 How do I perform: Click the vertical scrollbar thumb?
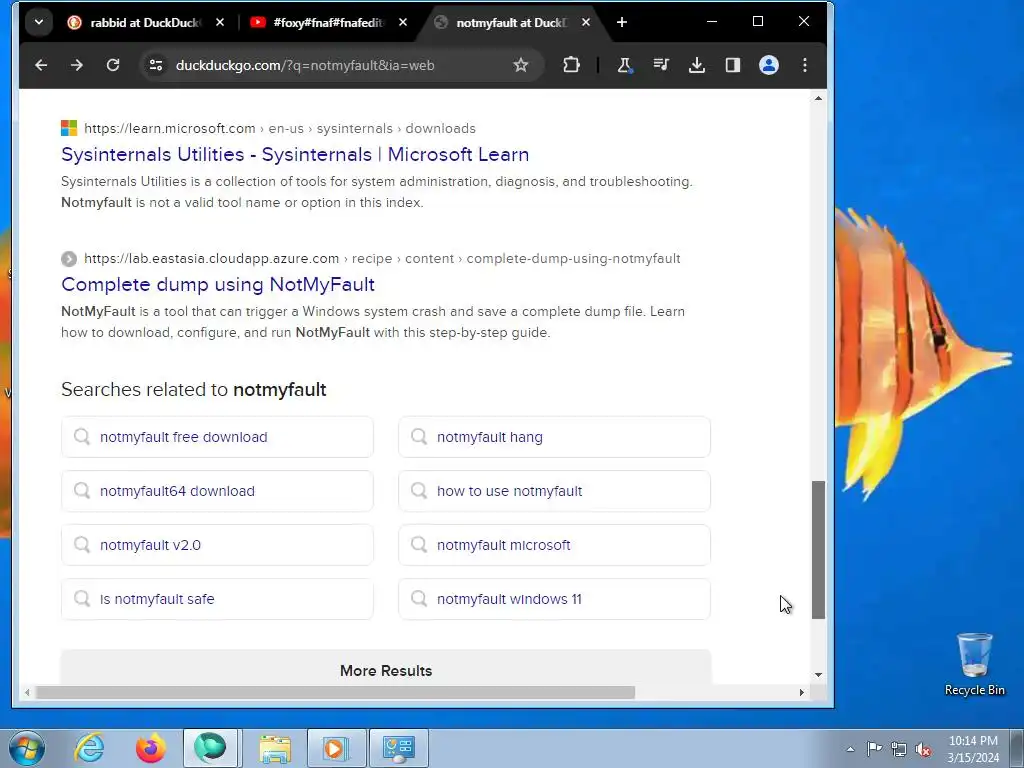[x=818, y=550]
